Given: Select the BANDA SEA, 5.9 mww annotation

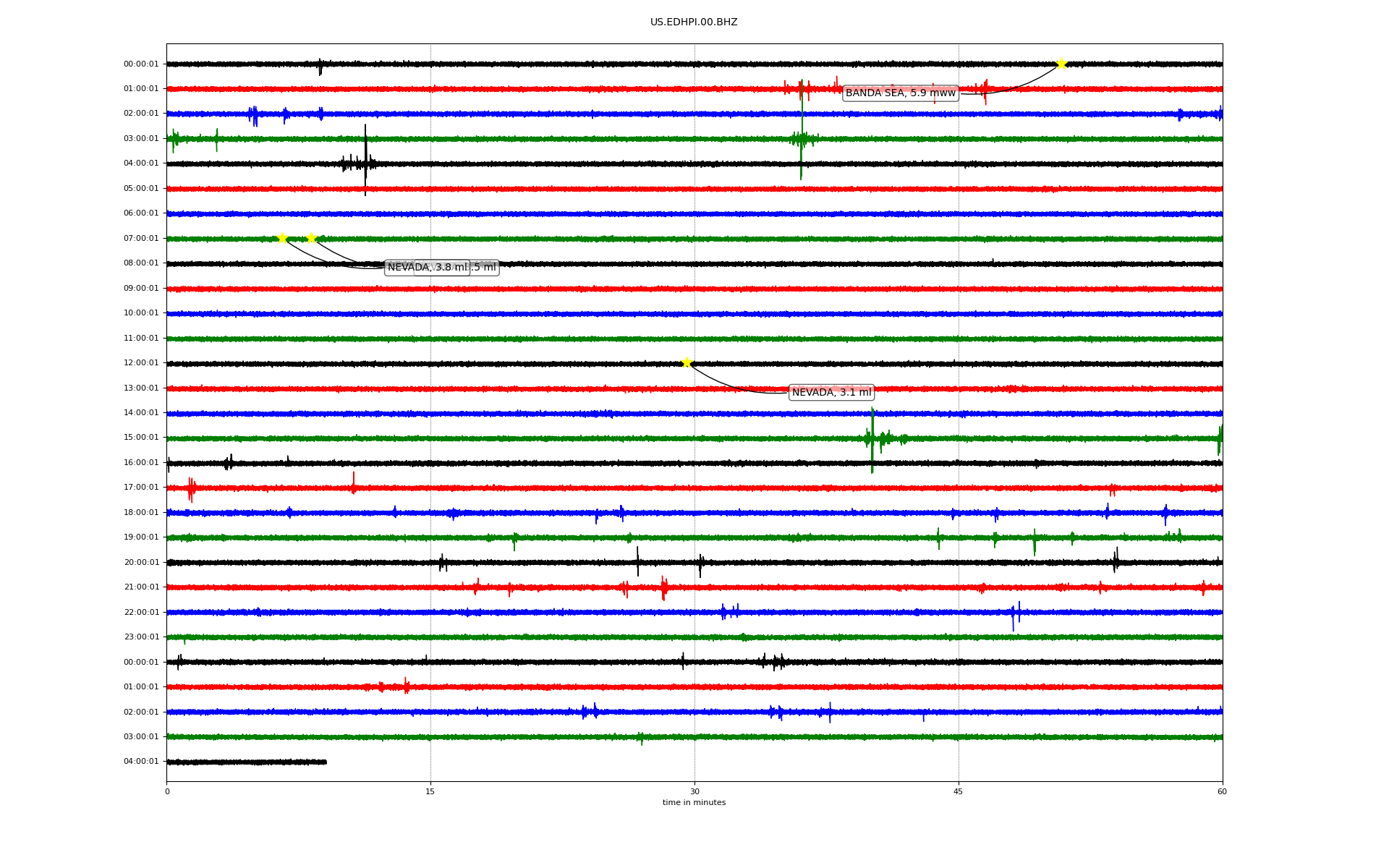Looking at the screenshot, I should 901,93.
